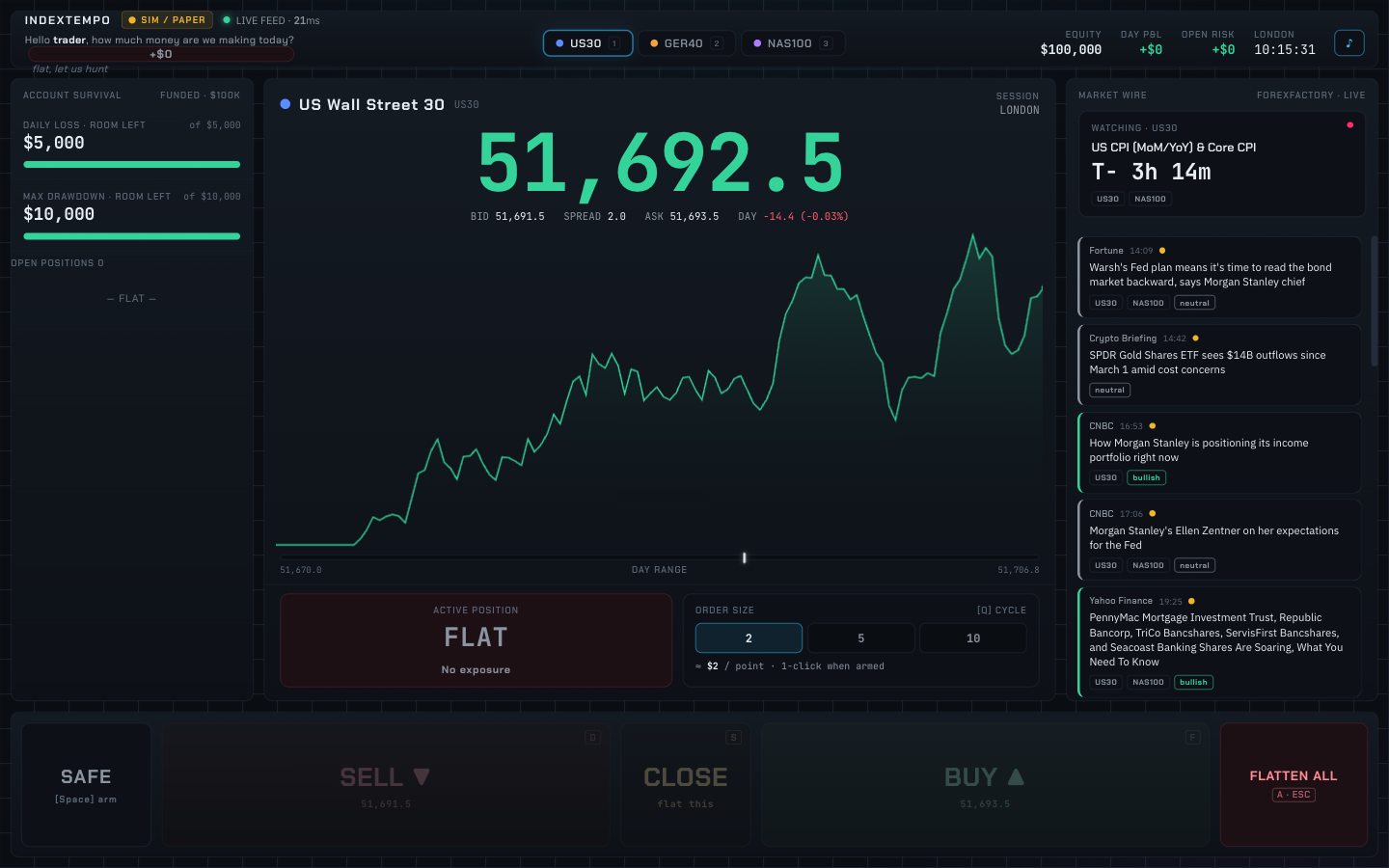The width and height of the screenshot is (1389, 868).
Task: Toggle the sound music-note icon
Action: coord(1349,42)
